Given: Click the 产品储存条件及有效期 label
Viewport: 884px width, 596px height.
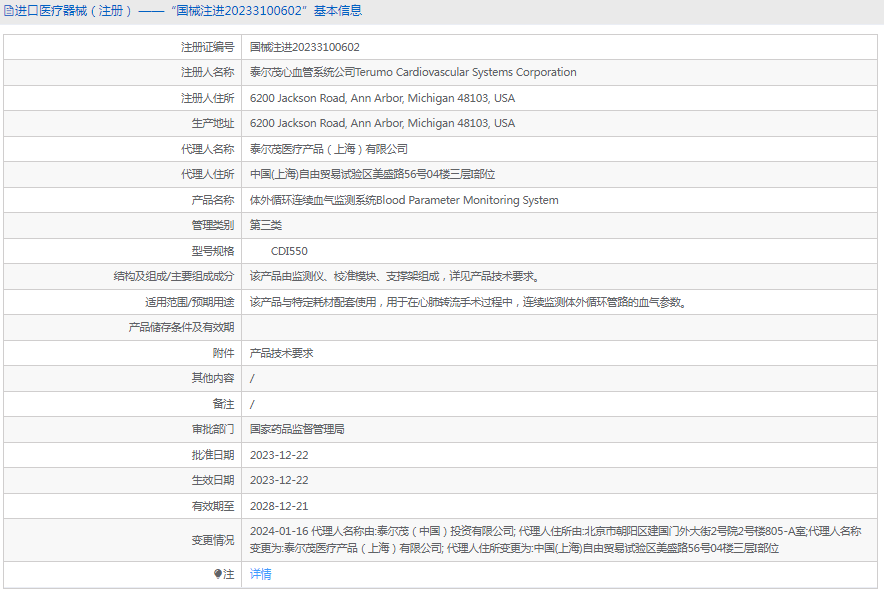Looking at the screenshot, I should pyautogui.click(x=182, y=327).
